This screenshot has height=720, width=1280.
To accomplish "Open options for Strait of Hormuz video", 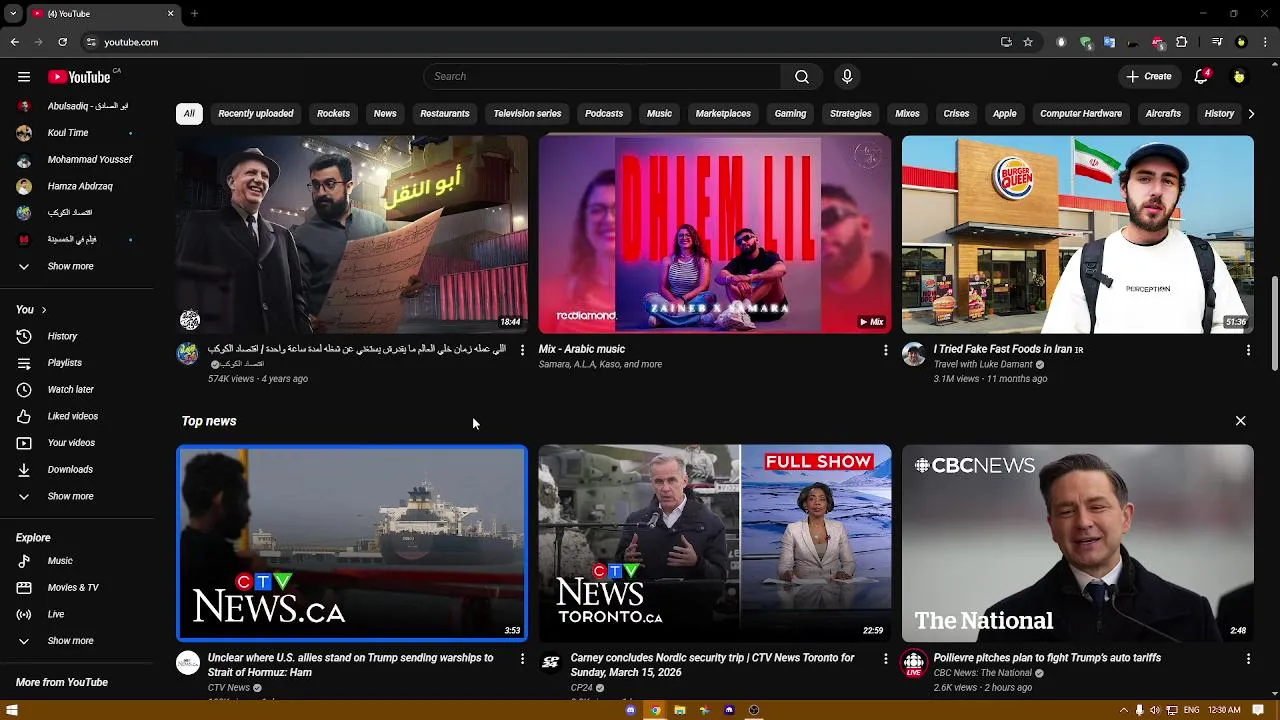I will [522, 659].
